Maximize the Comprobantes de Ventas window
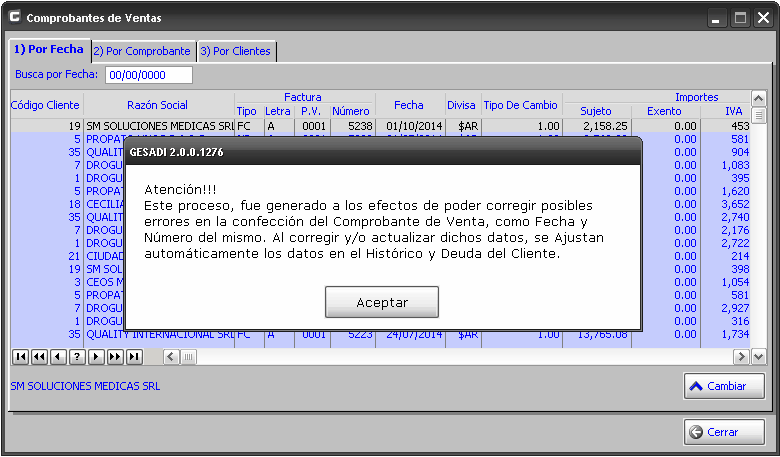Screen dimensions: 780x457 click(x=740, y=18)
